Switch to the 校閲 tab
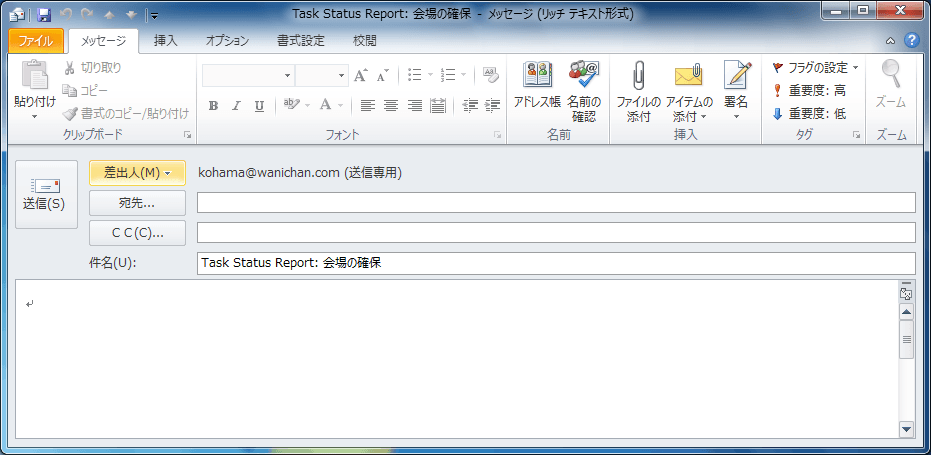The image size is (931, 455). [x=365, y=41]
